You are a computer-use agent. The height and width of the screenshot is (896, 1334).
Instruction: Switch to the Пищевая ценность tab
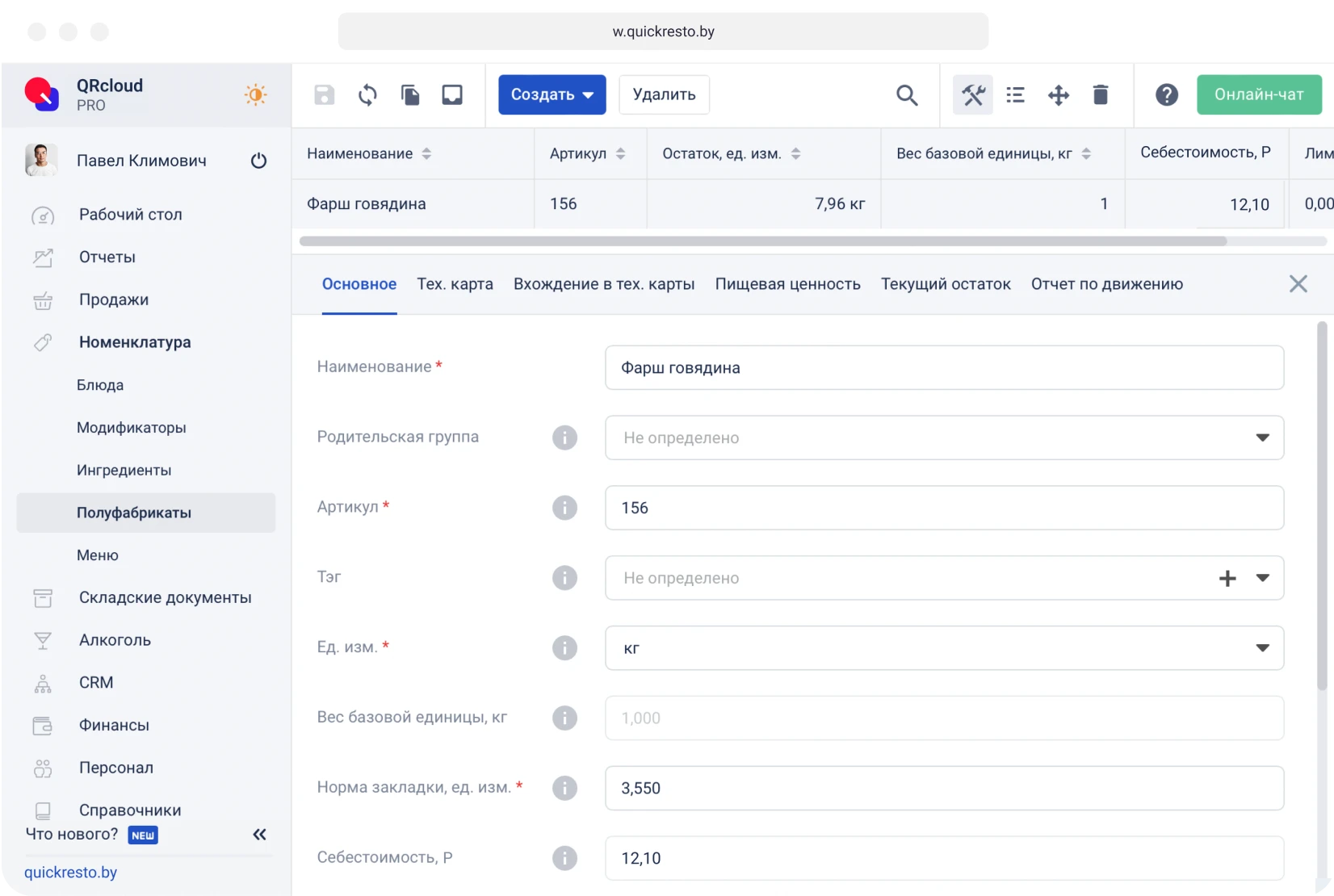pyautogui.click(x=787, y=284)
